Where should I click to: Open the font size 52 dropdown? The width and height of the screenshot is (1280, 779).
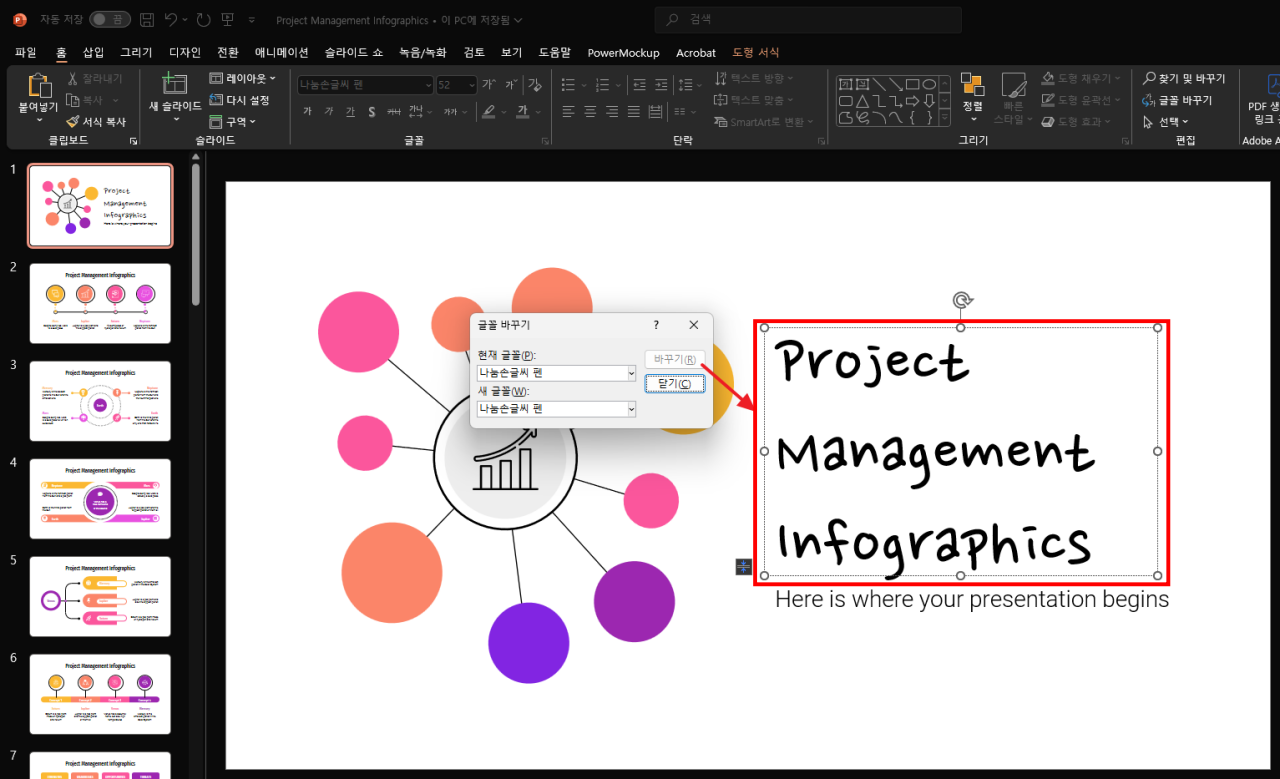click(471, 85)
